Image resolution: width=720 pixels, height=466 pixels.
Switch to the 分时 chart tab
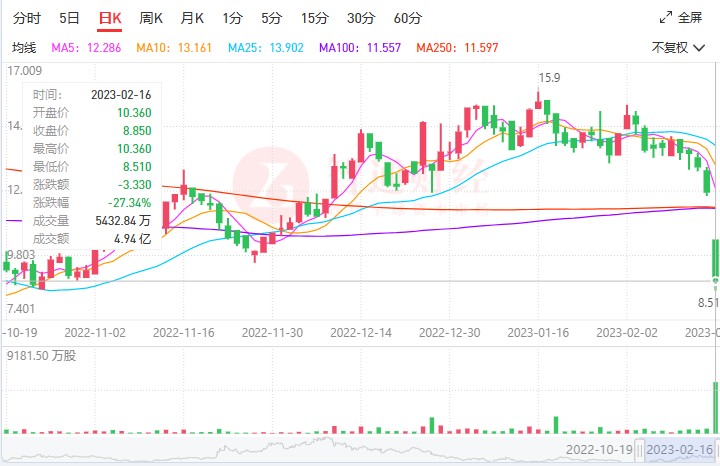(x=27, y=18)
